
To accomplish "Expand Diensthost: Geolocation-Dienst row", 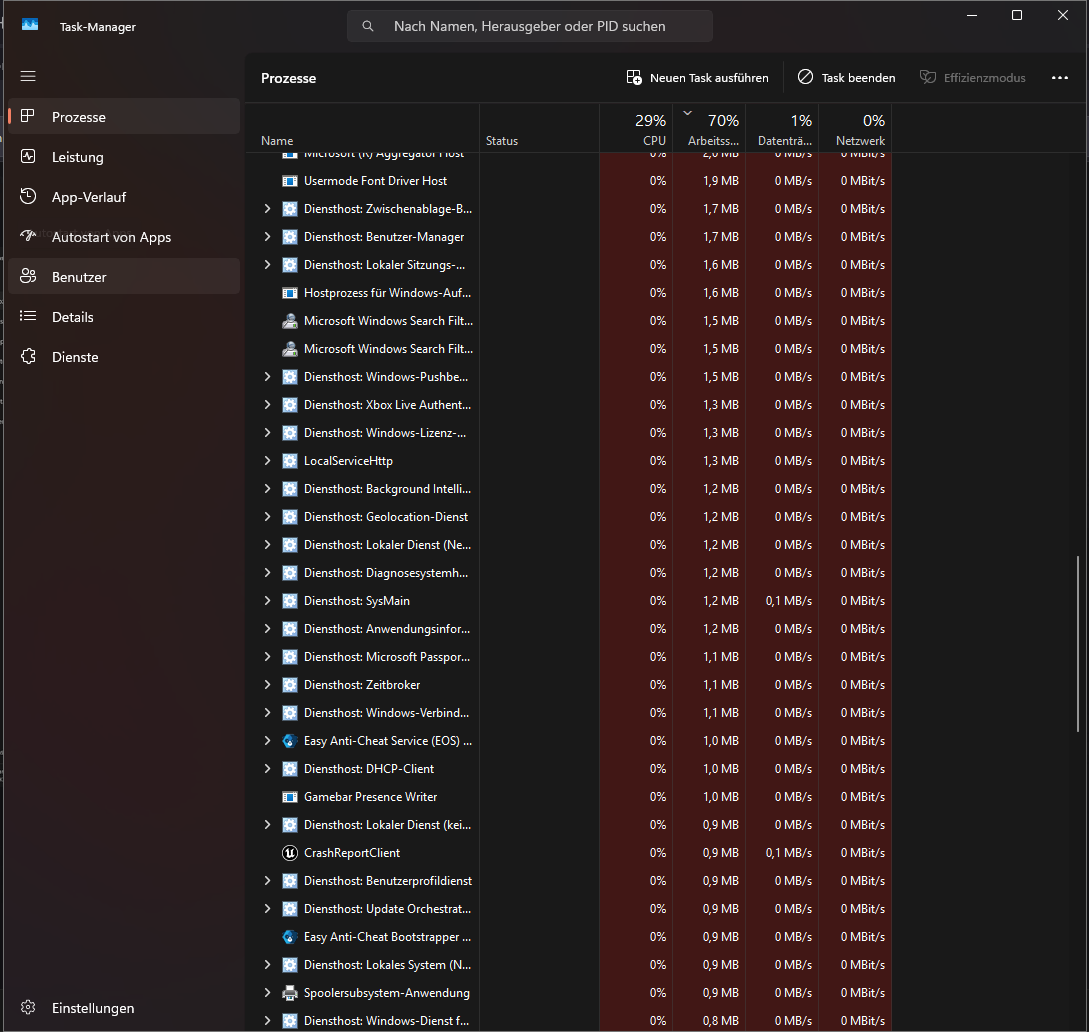I will 267,517.
